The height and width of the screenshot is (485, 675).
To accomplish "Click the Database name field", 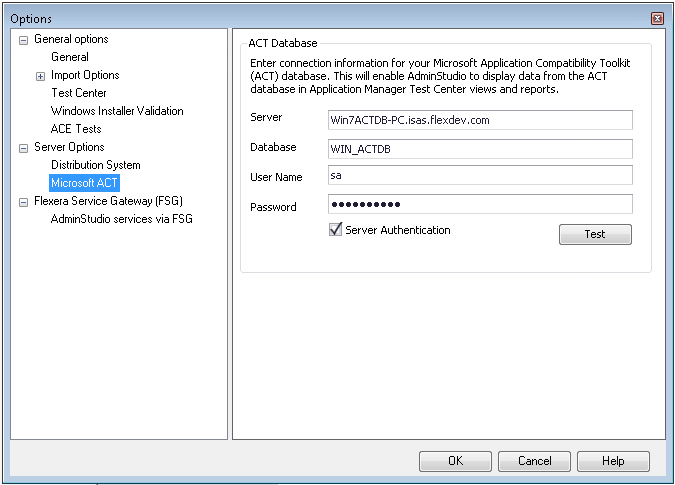I will point(480,149).
